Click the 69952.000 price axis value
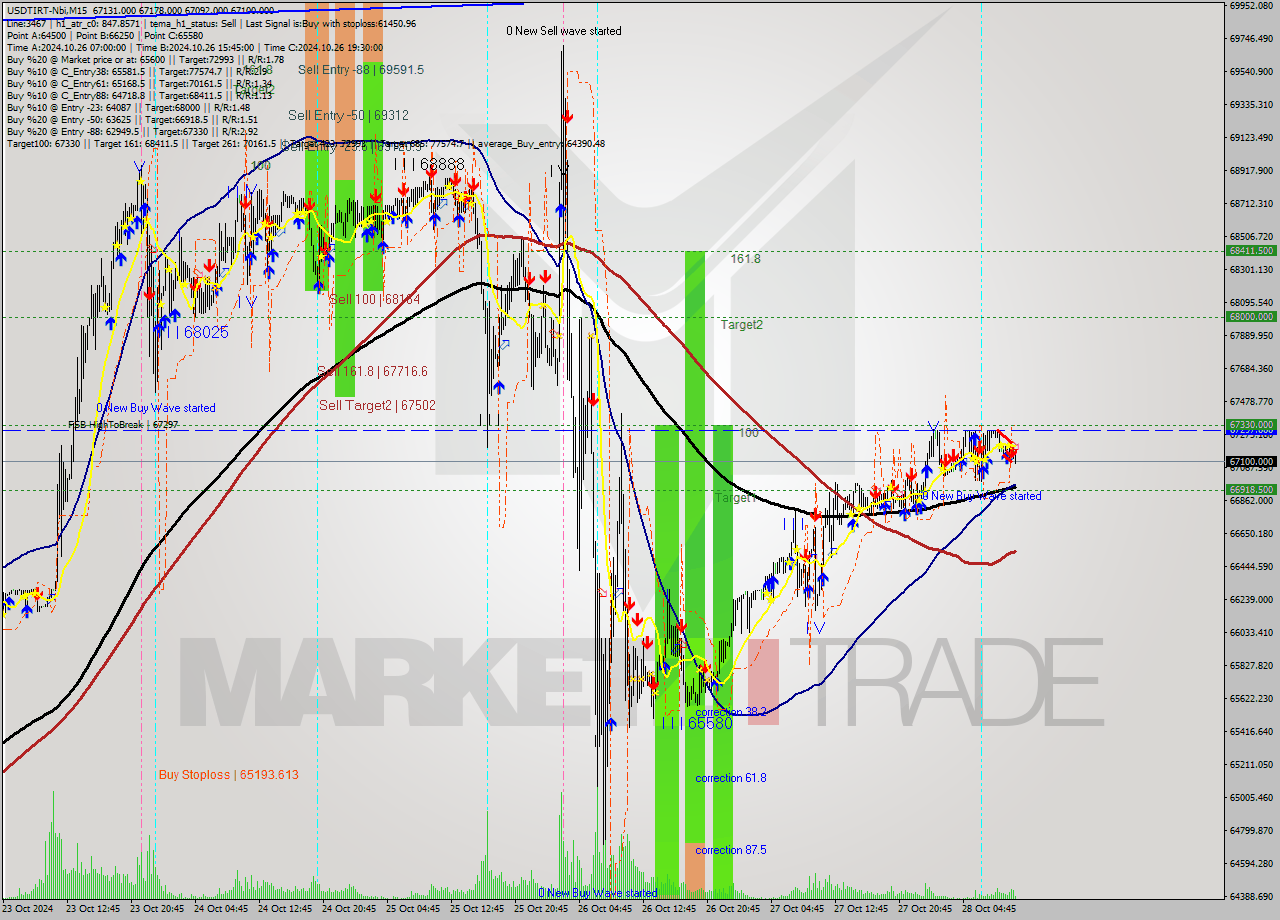 [x=1250, y=6]
